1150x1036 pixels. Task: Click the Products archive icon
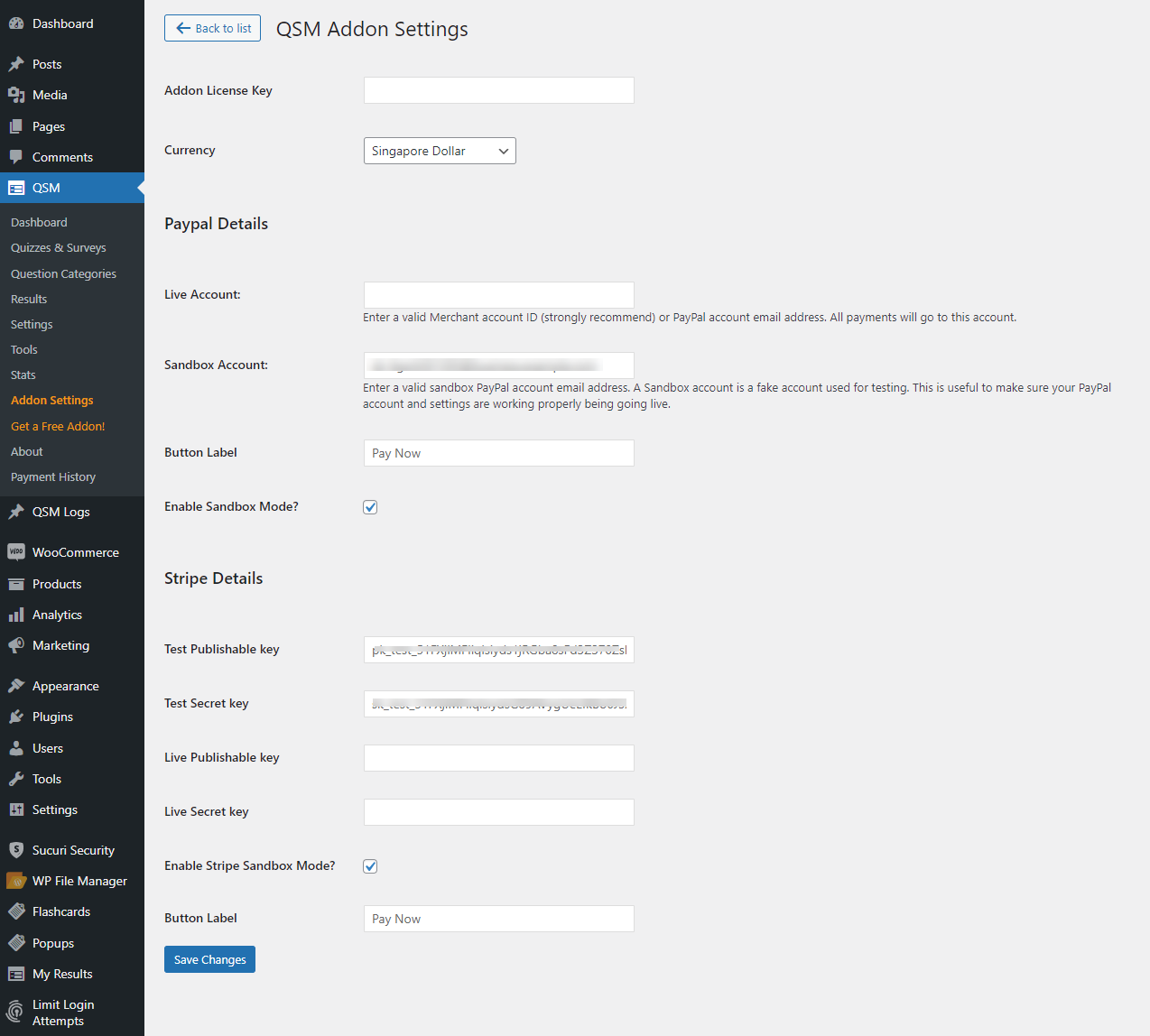pos(16,584)
